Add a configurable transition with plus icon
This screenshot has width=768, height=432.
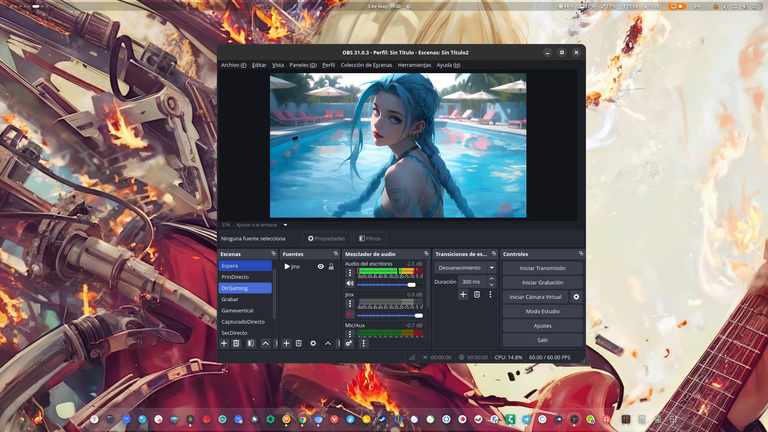click(463, 294)
